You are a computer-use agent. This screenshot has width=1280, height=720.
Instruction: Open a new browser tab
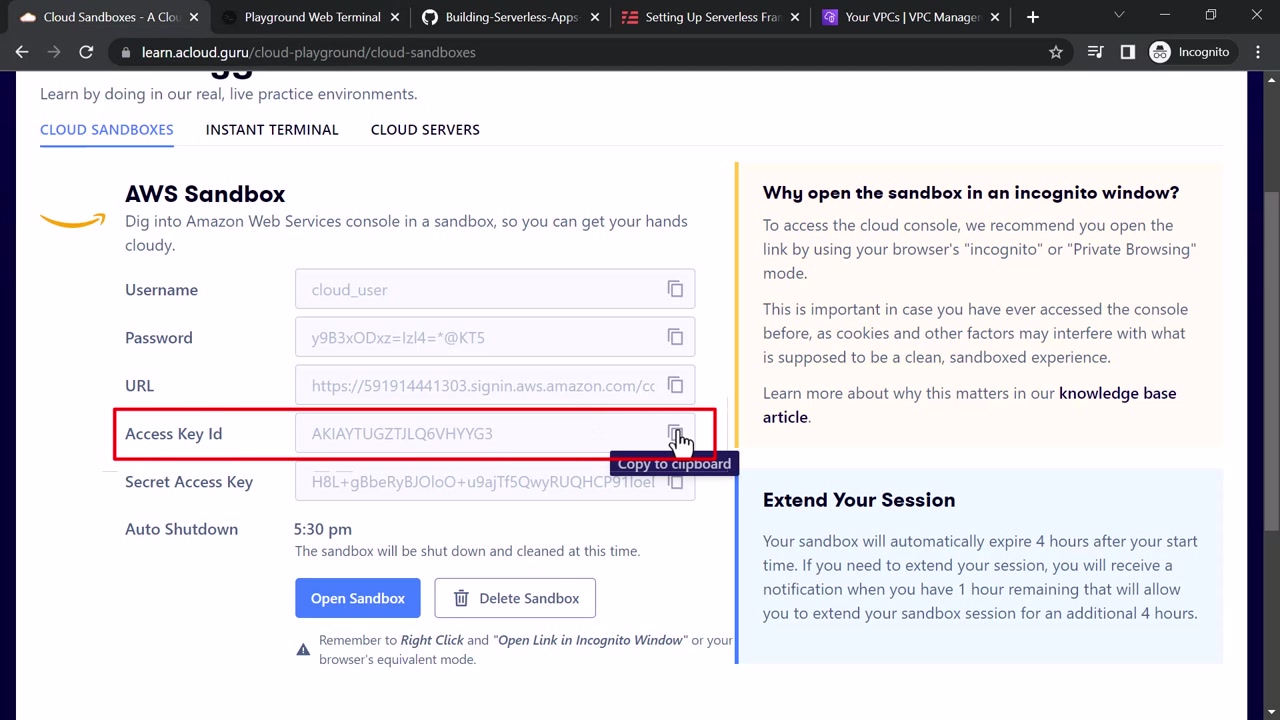pyautogui.click(x=1033, y=17)
